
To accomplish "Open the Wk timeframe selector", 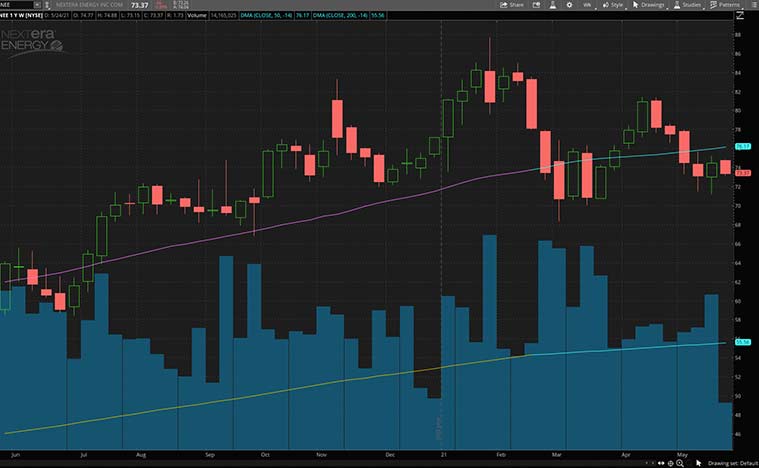I will [x=588, y=5].
